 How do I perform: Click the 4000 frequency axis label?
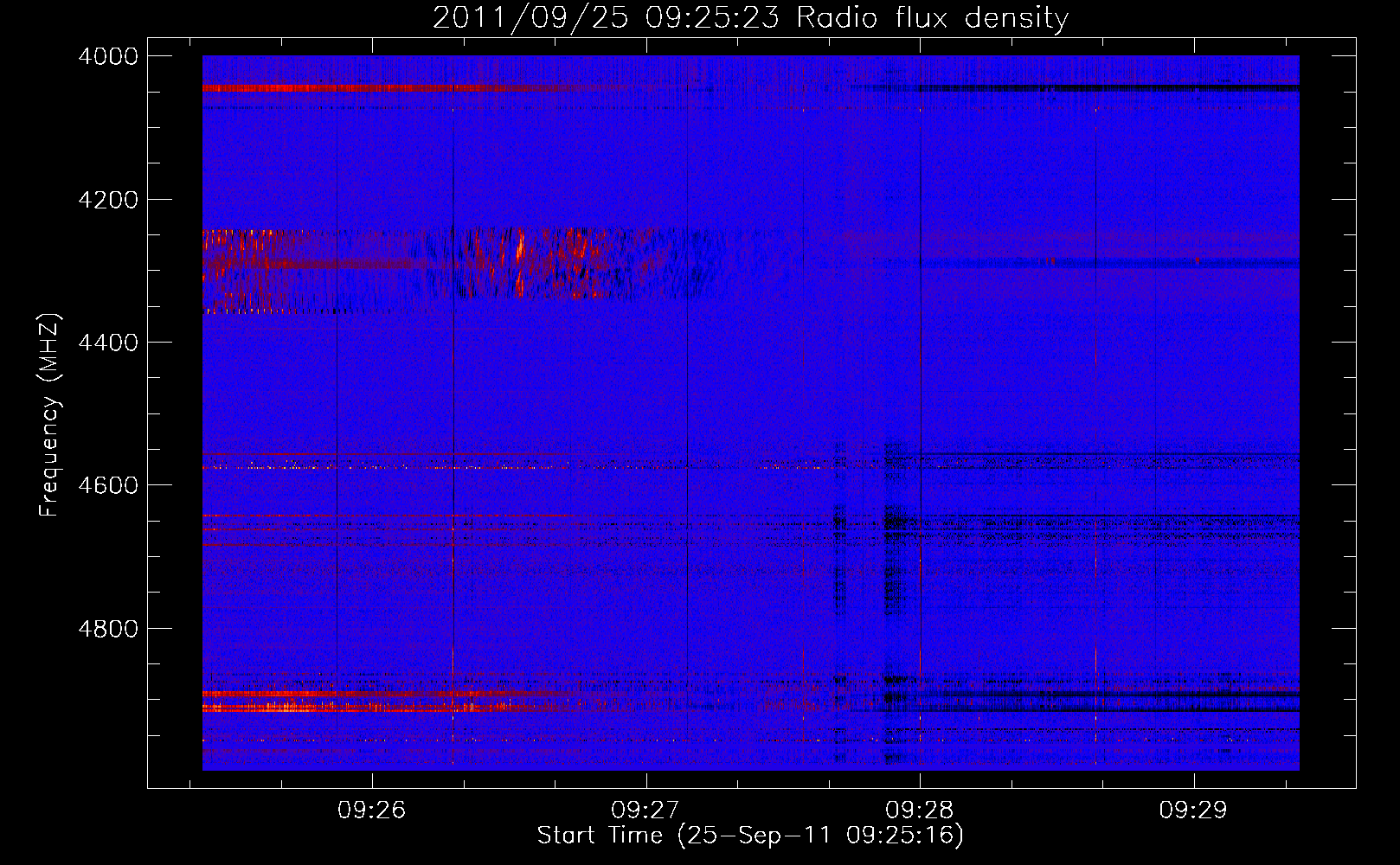click(x=107, y=56)
